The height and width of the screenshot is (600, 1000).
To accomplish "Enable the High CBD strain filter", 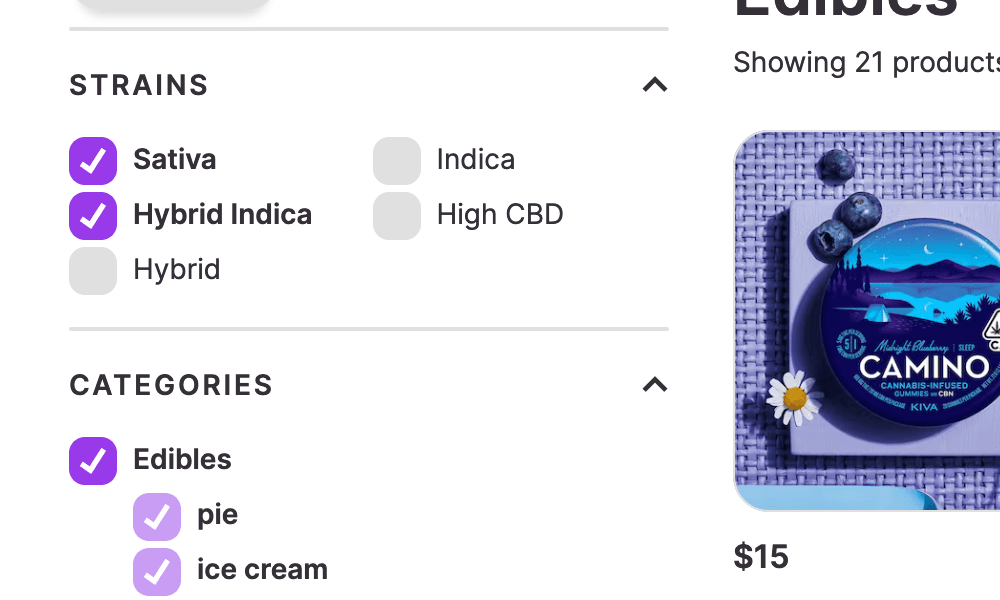I will (x=396, y=215).
